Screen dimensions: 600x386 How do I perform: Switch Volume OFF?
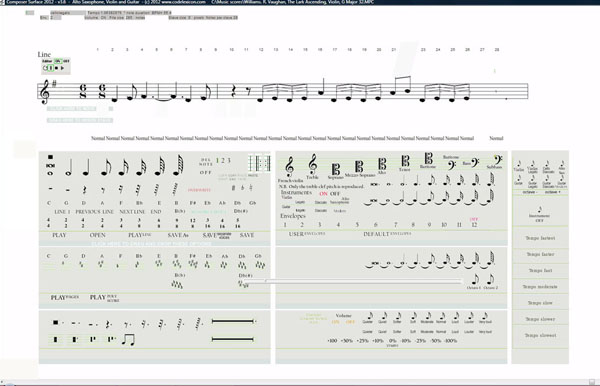(x=350, y=322)
